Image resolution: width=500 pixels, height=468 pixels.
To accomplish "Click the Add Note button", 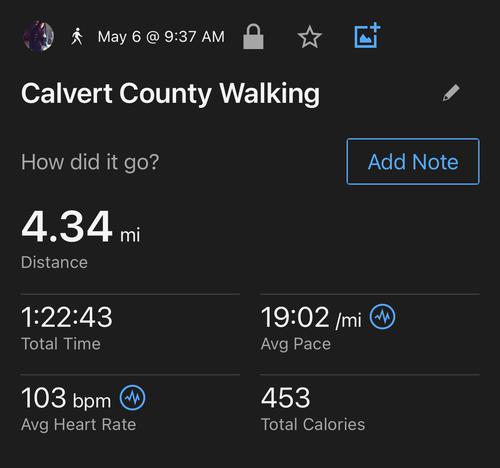I will coord(413,162).
